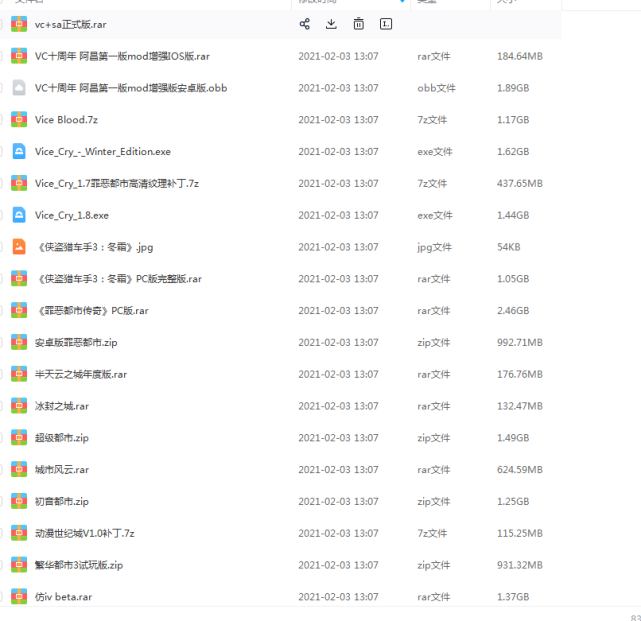Open VC十周年 阿昌第一版mod增强IOS版.rar
Viewport: 641px width, 621px height.
[122, 56]
